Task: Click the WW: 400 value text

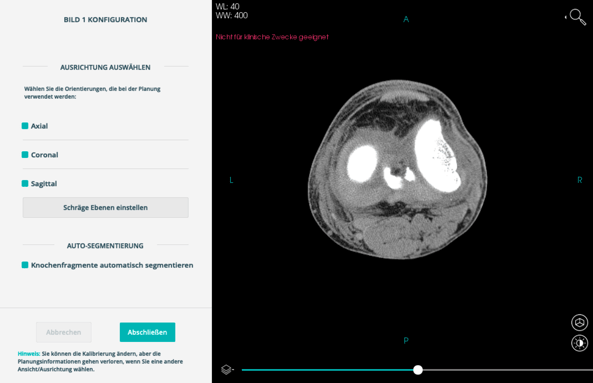Action: tap(231, 16)
